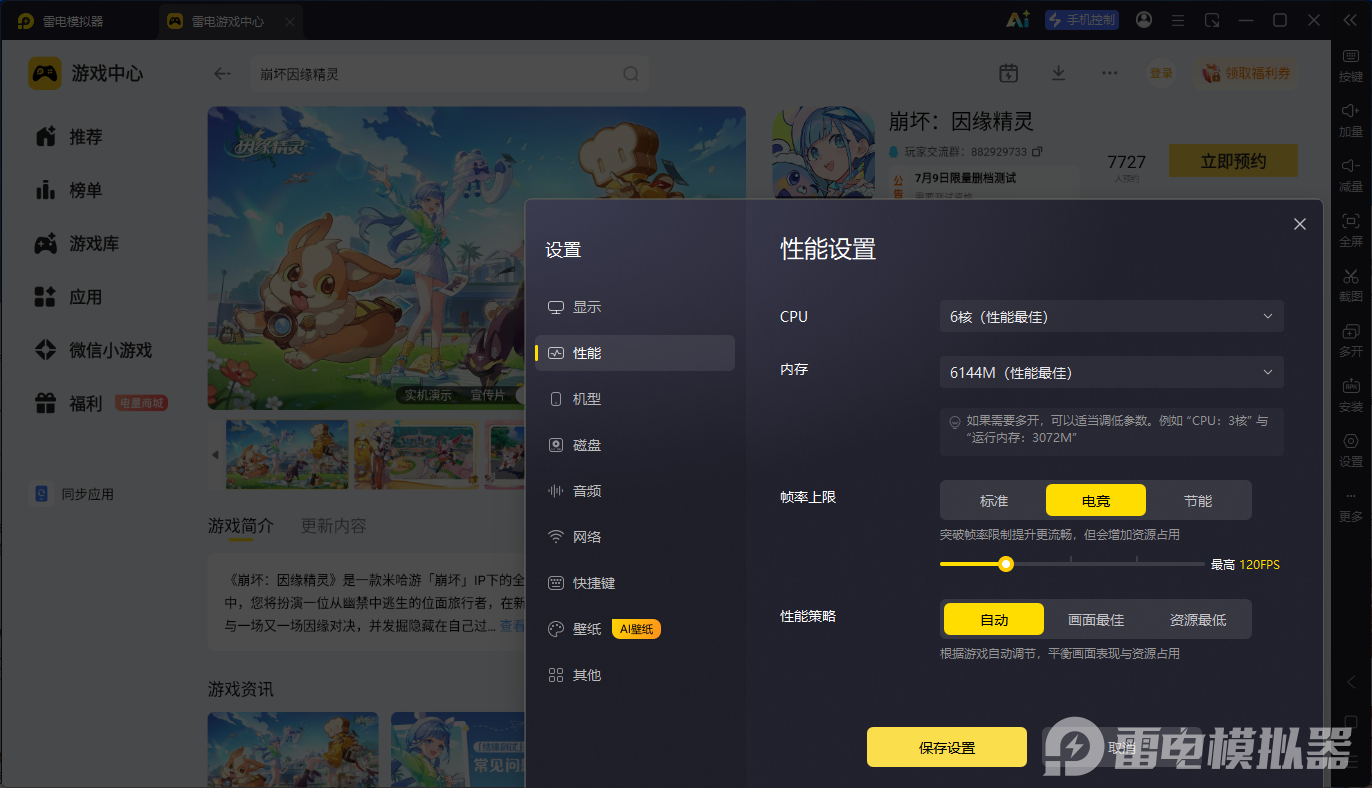
Task: Click the 减量 volume down icon
Action: [1350, 166]
